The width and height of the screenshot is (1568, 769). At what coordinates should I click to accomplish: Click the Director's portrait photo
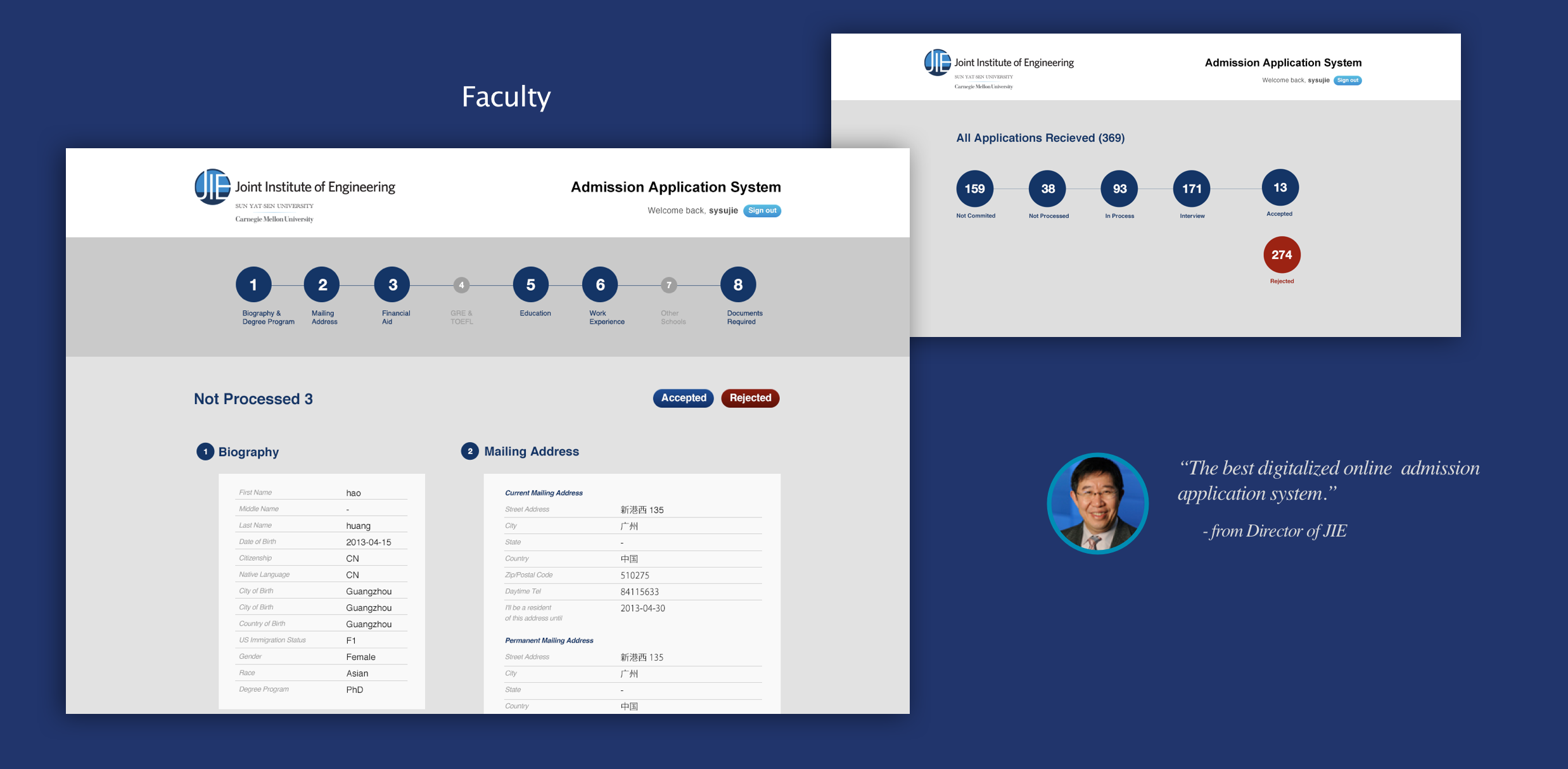(x=1097, y=504)
